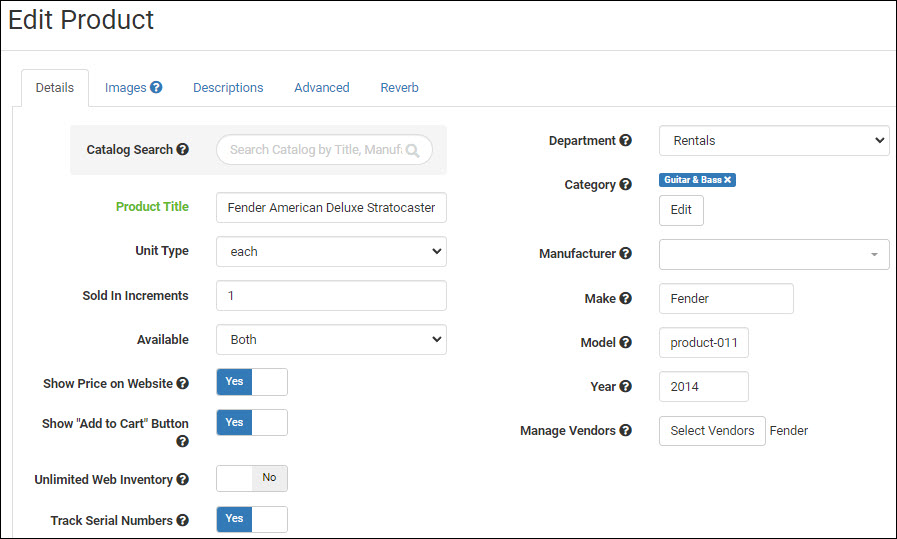Open the Department dropdown showing Rentals

pos(774,140)
